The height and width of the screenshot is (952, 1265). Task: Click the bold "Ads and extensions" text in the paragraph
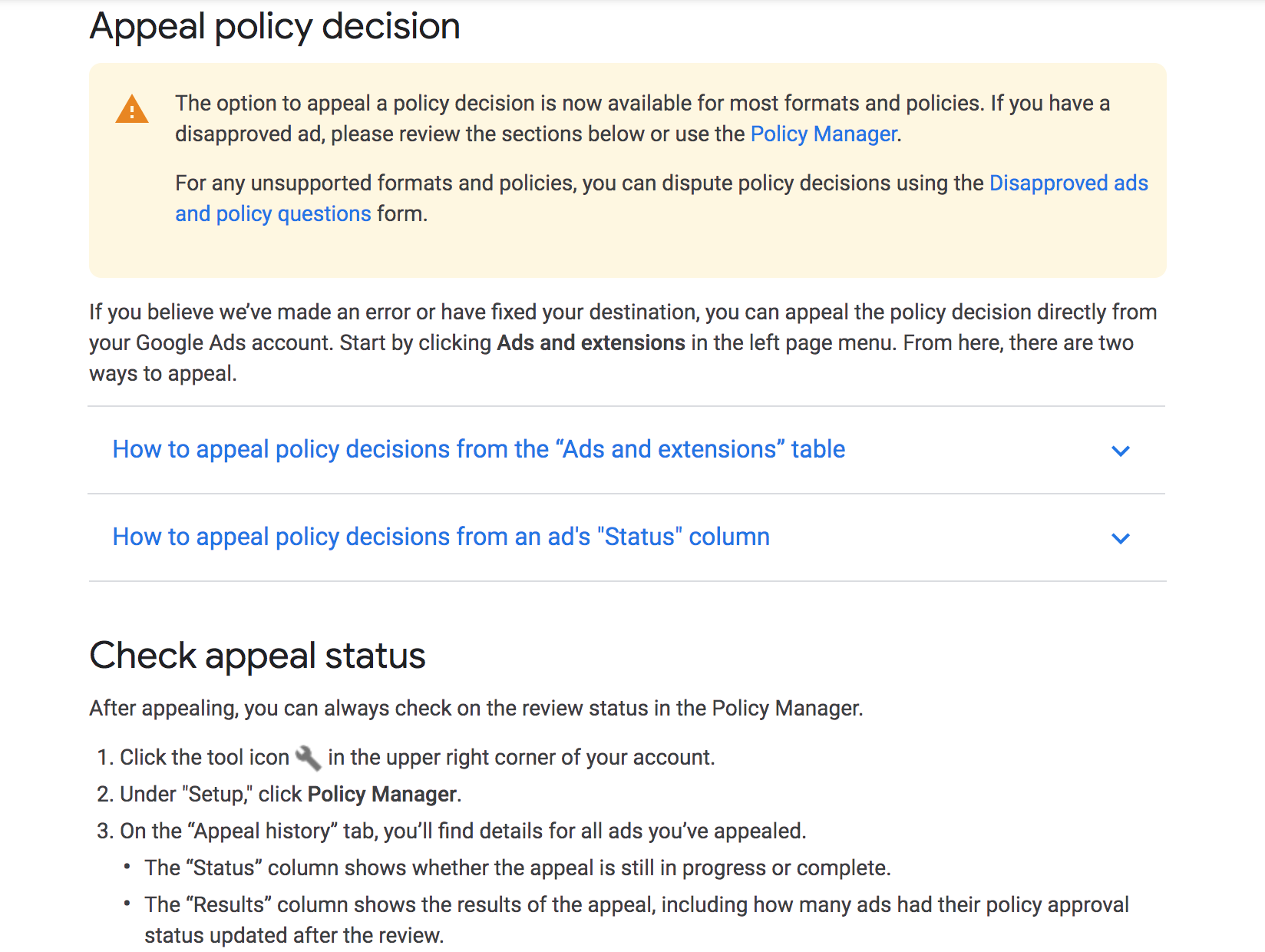pyautogui.click(x=590, y=343)
